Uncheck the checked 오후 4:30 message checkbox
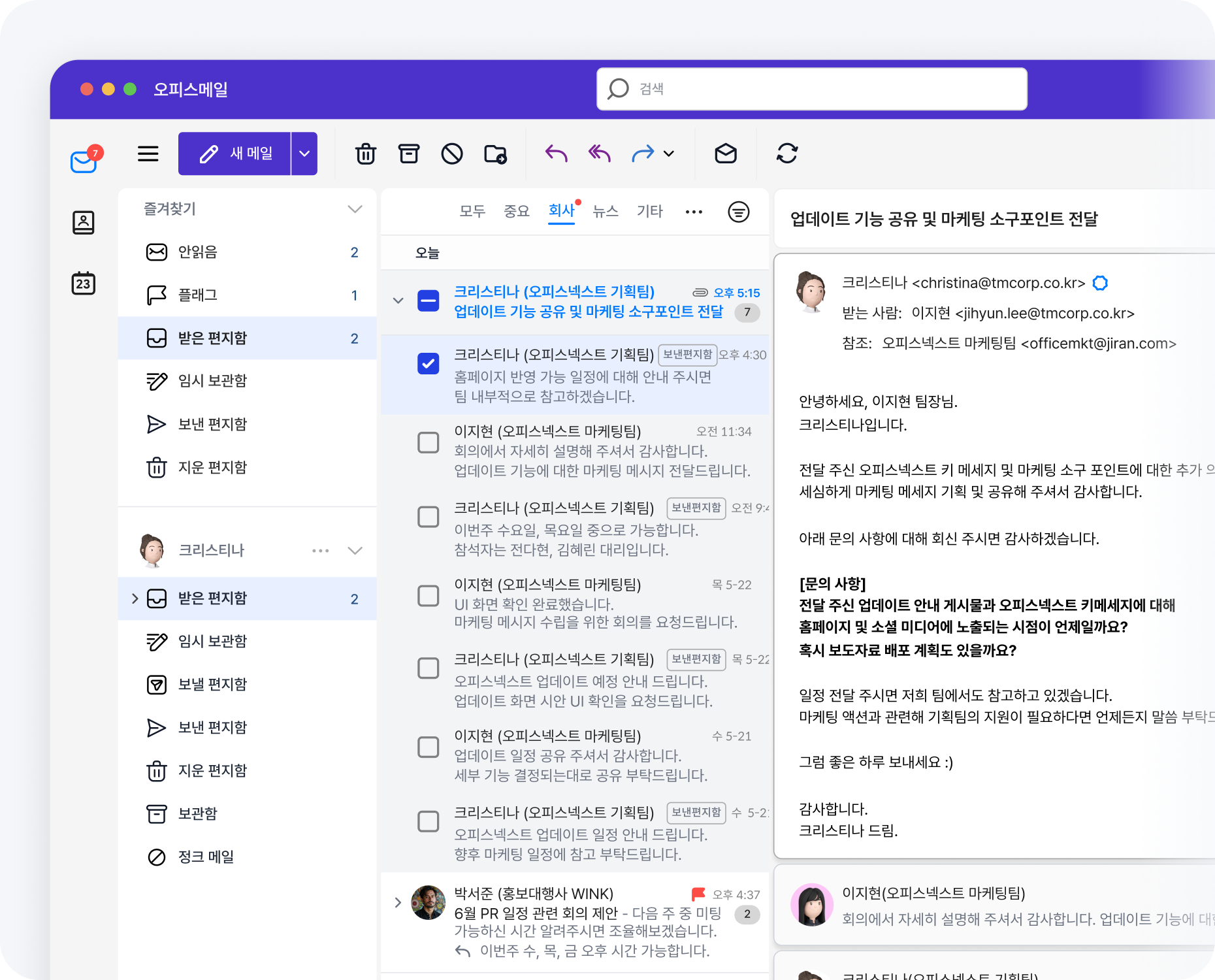Viewport: 1215px width, 980px height. 429,364
